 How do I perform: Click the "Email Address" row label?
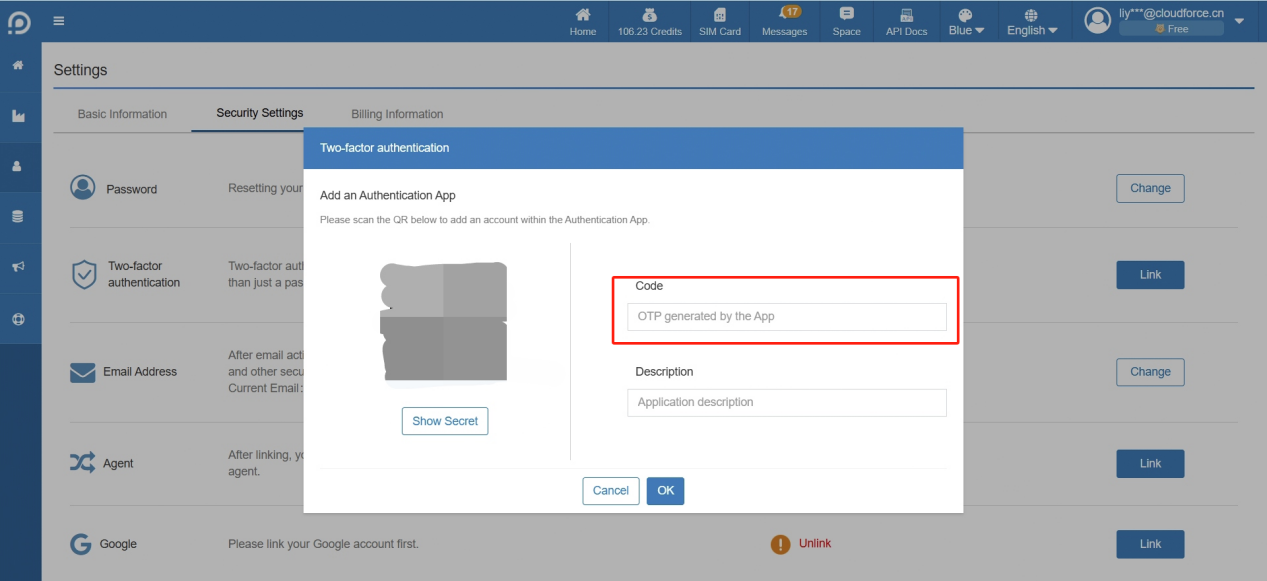pyautogui.click(x=140, y=372)
